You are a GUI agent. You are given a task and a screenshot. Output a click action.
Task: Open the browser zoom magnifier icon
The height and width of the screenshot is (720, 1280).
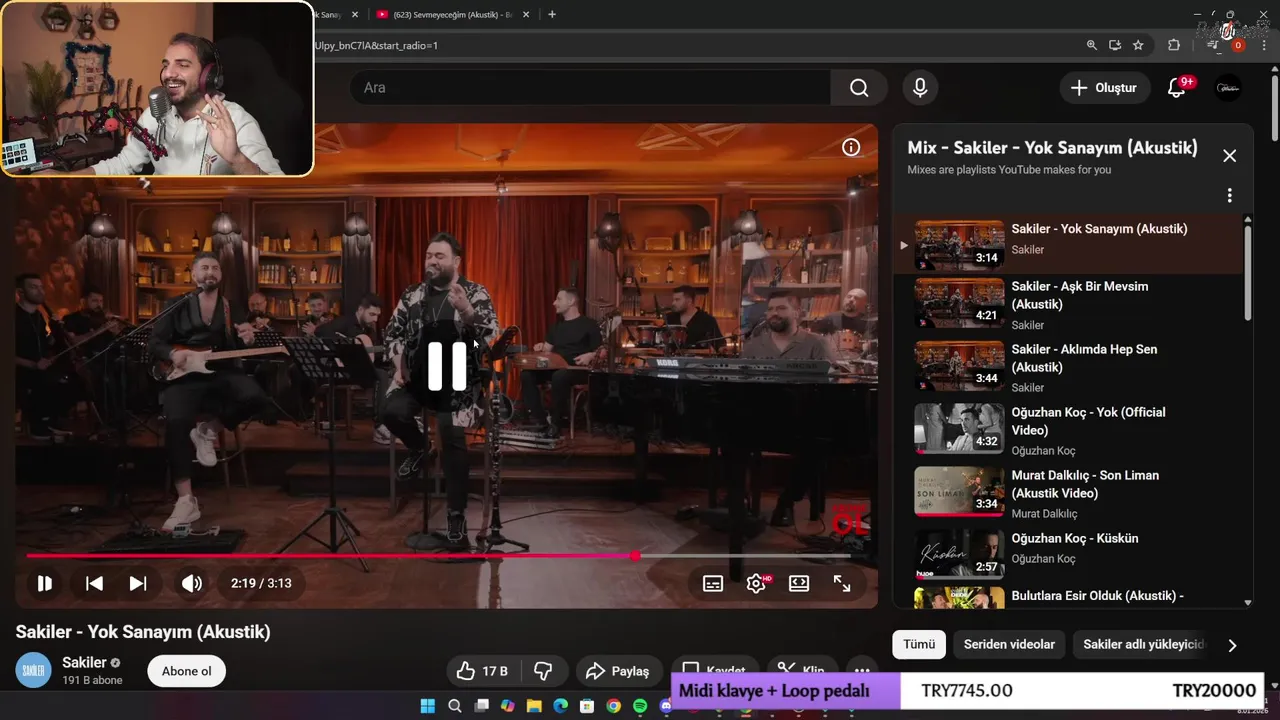1091,45
